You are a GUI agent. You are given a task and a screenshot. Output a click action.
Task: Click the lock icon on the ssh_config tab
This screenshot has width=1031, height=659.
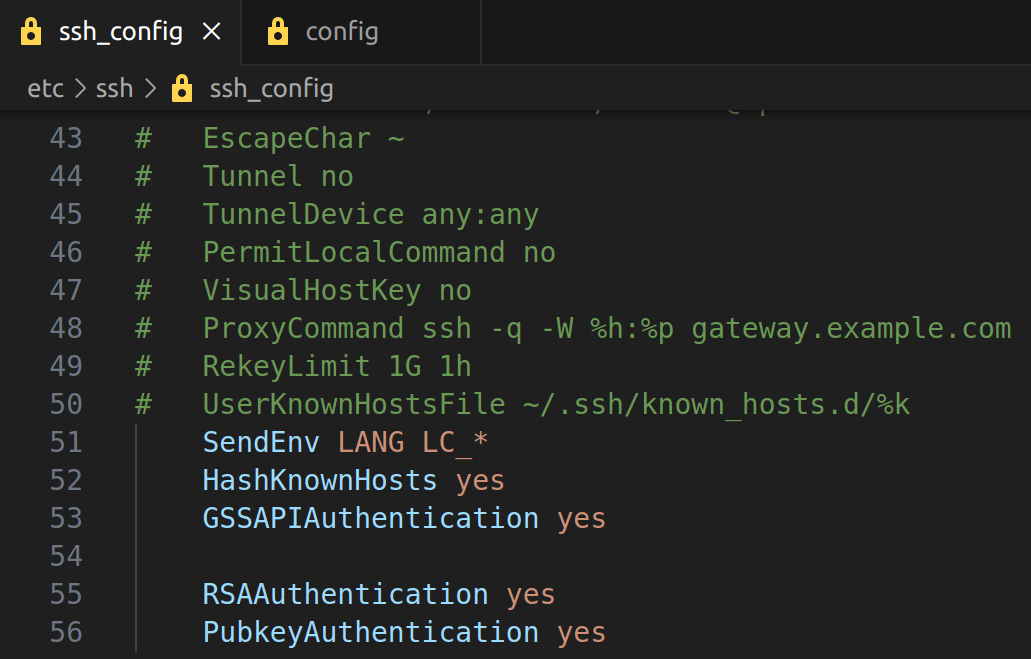pos(32,32)
